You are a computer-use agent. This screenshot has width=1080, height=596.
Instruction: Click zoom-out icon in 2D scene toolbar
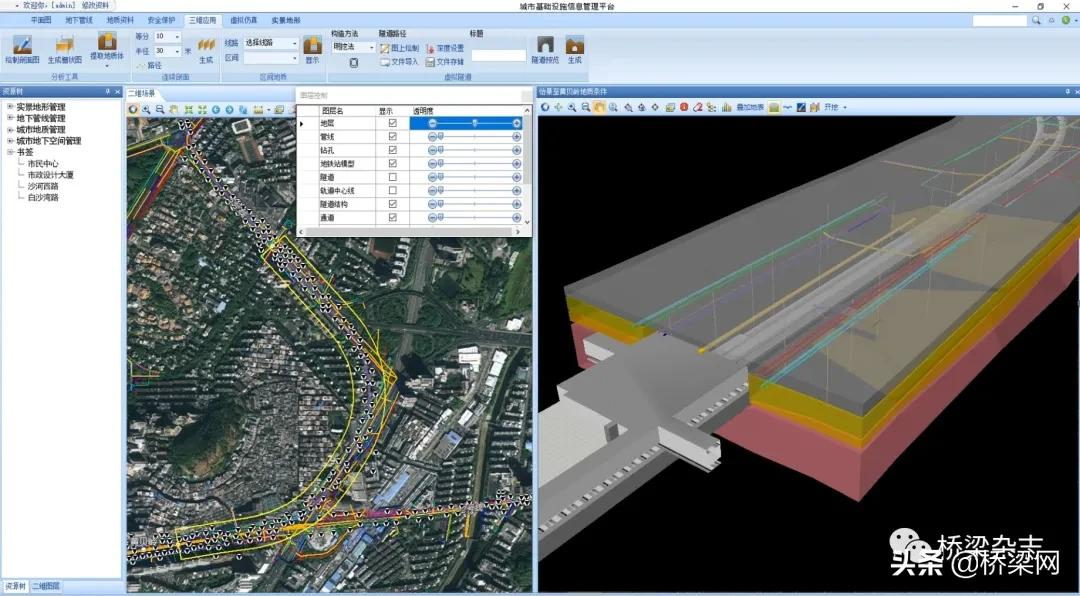[x=160, y=109]
